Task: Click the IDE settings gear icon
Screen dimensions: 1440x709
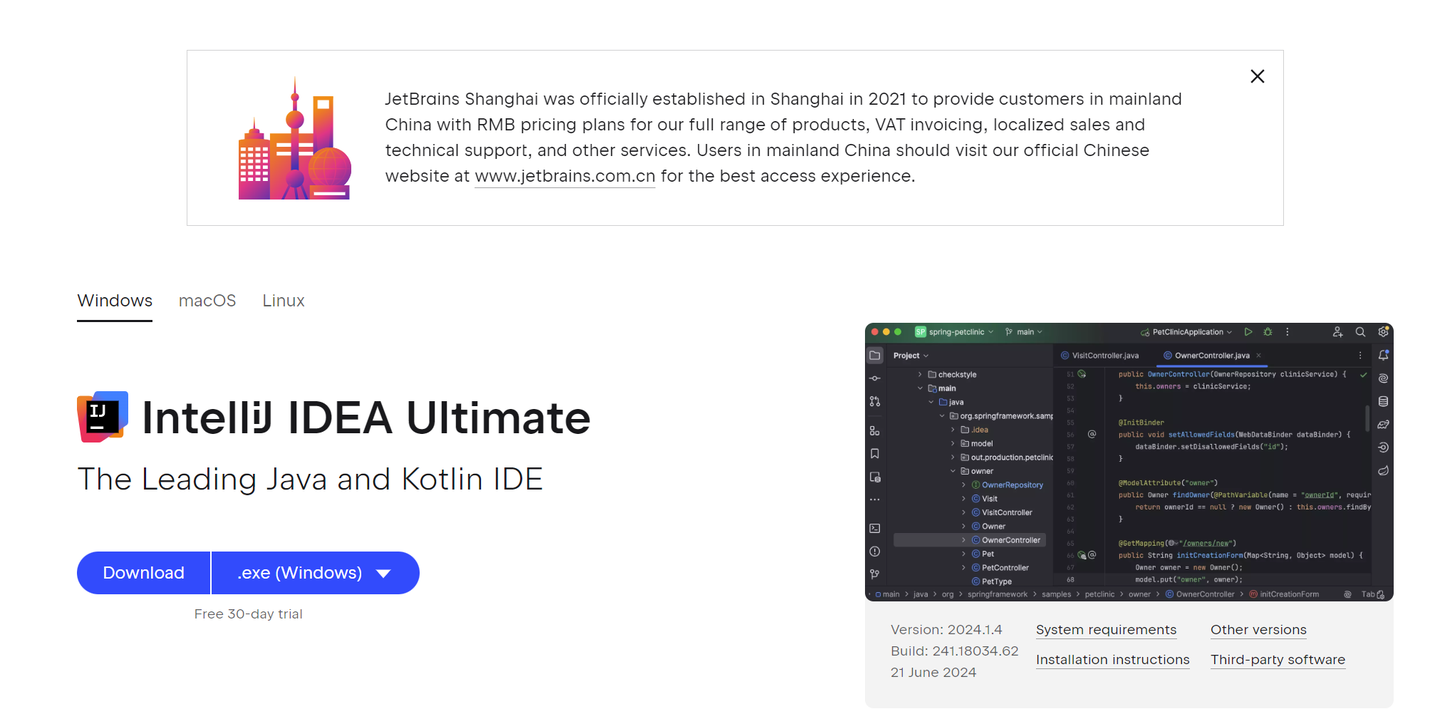Action: [x=1383, y=332]
